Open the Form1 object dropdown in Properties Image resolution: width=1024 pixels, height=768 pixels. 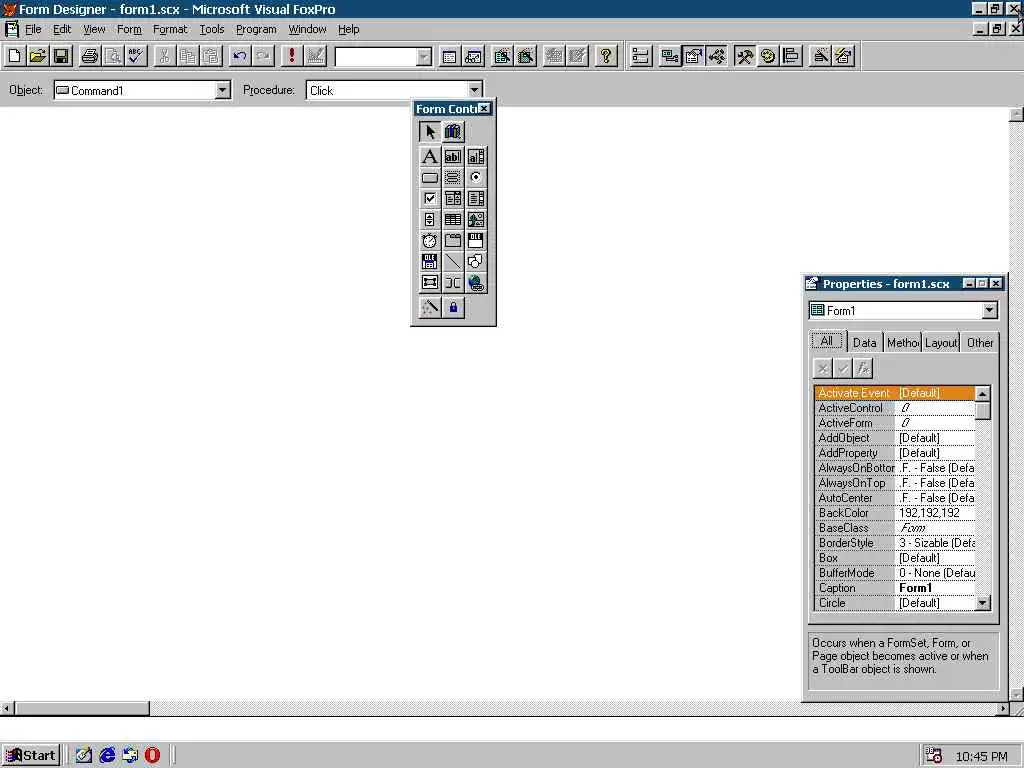[x=989, y=311]
